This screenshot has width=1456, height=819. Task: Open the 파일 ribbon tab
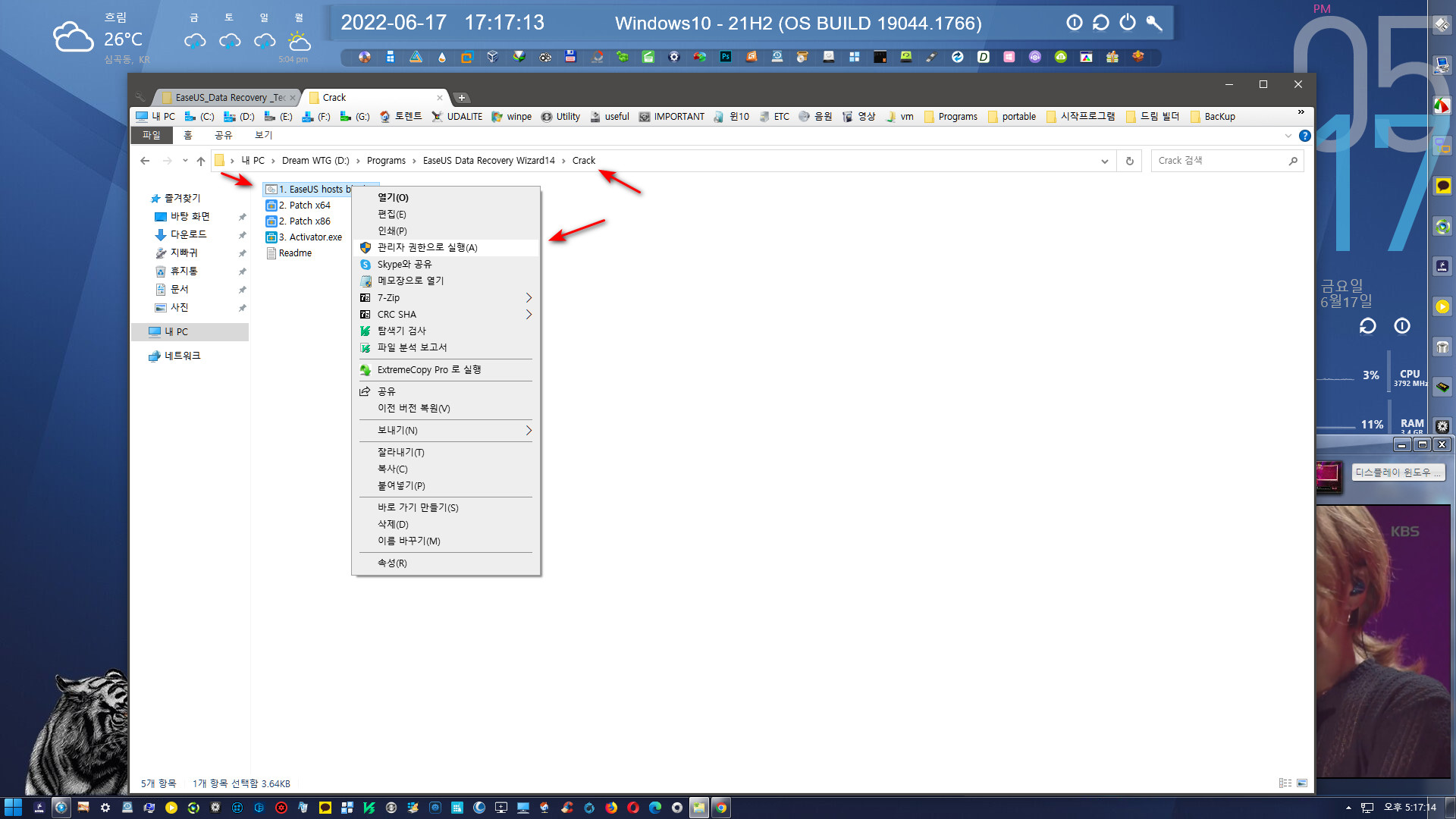(x=152, y=136)
